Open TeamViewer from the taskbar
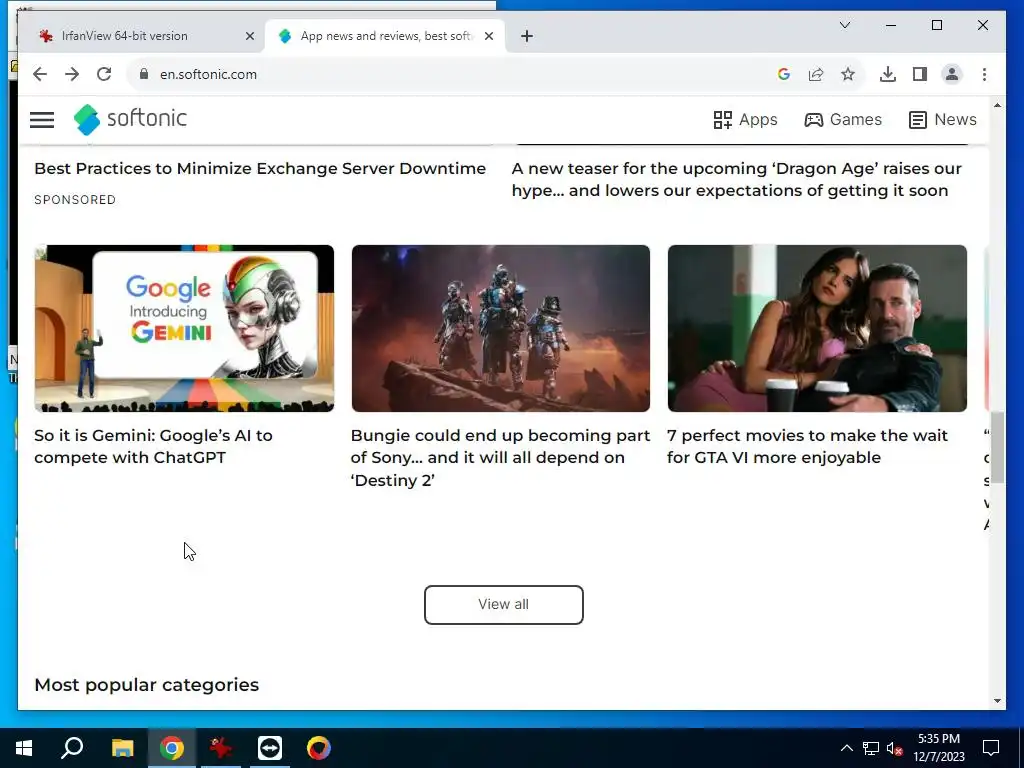Viewport: 1024px width, 768px height. coord(270,748)
